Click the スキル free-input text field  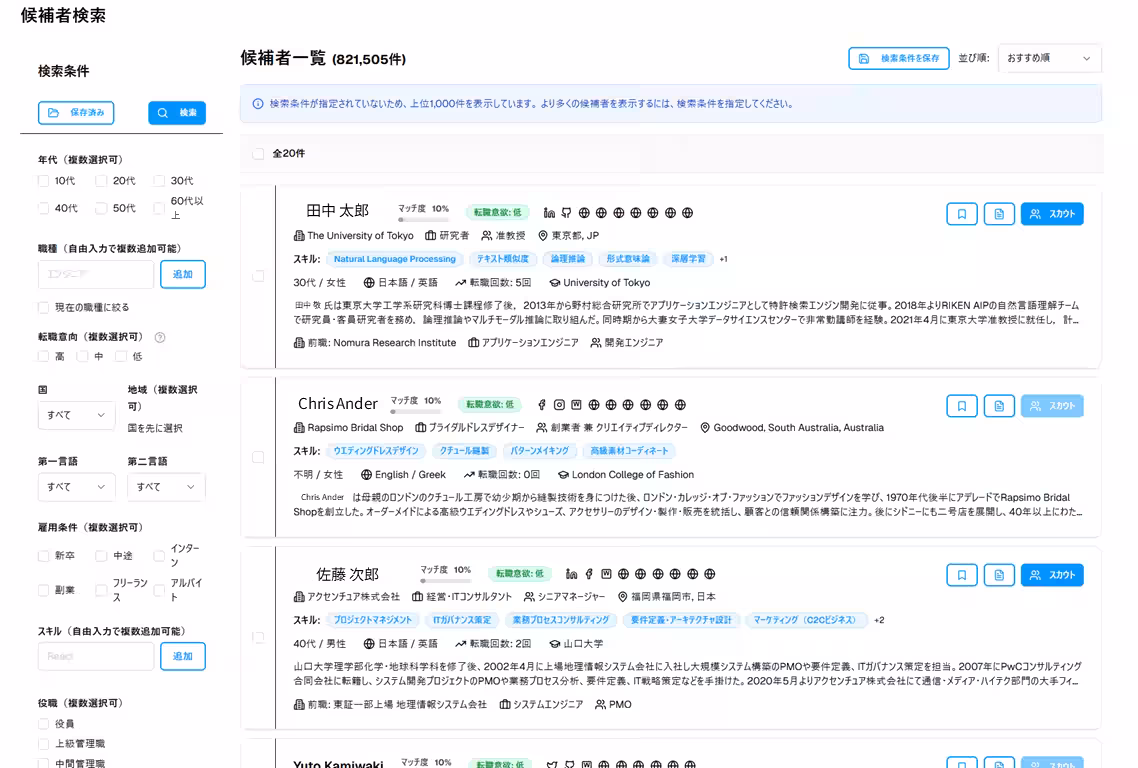pos(95,656)
